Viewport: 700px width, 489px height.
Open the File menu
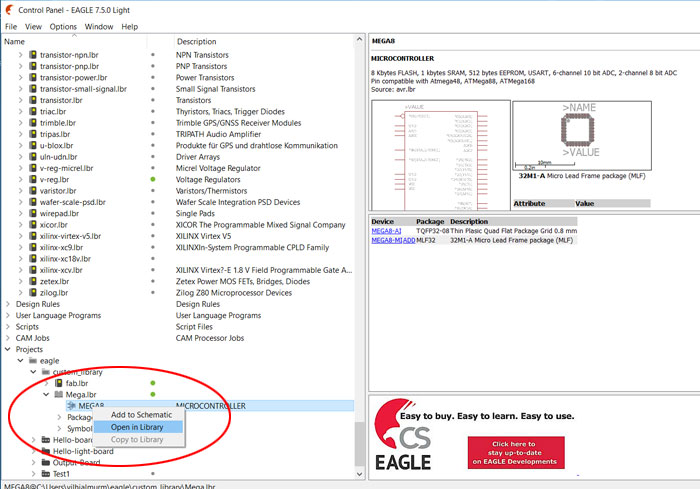pos(11,26)
